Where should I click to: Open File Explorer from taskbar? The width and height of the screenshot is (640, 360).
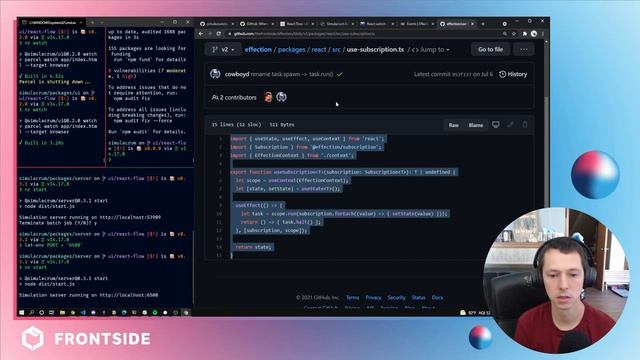tap(62, 312)
